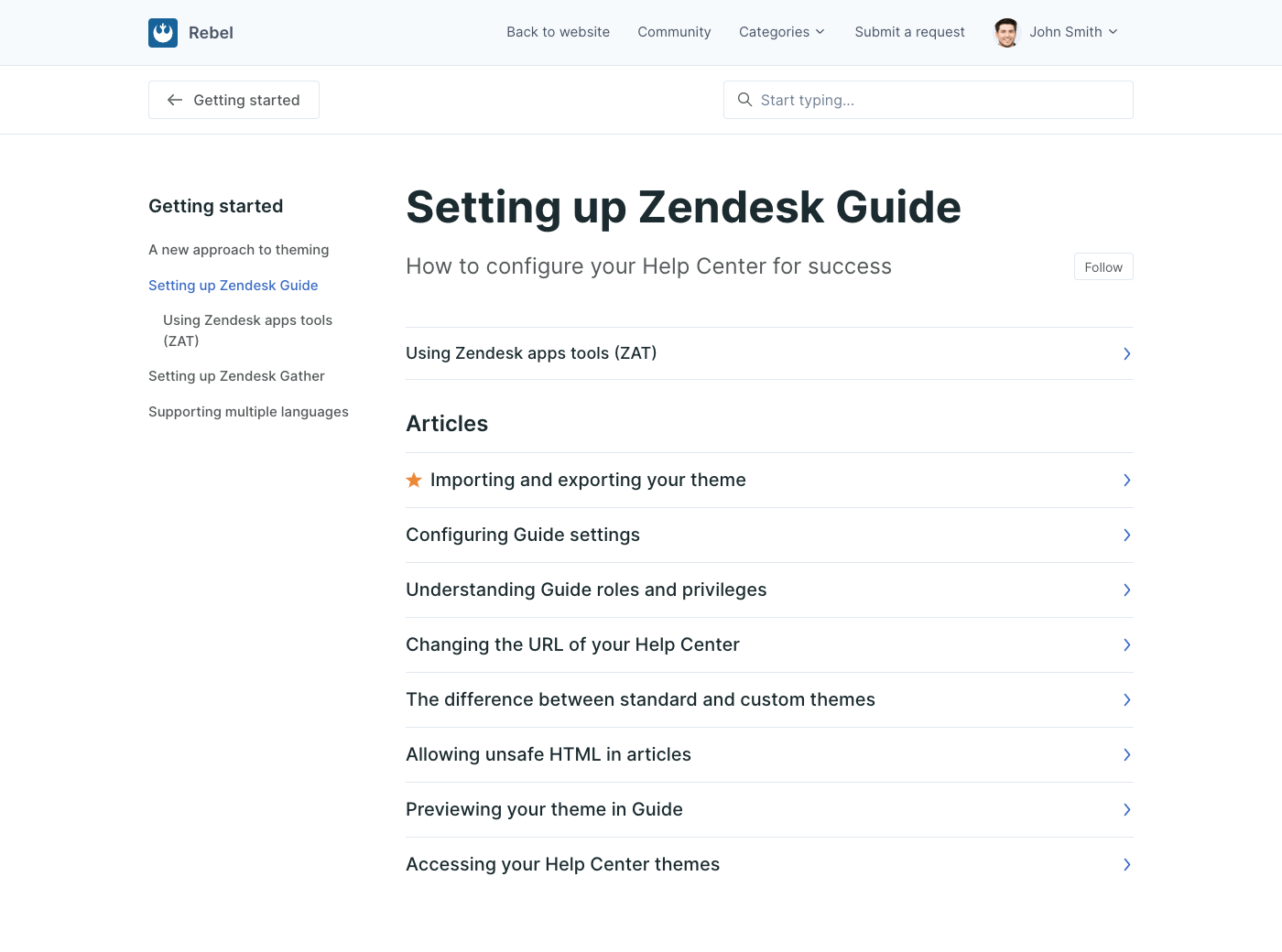Select Supporting multiple languages in sidebar
Image resolution: width=1282 pixels, height=952 pixels.
pyautogui.click(x=248, y=412)
